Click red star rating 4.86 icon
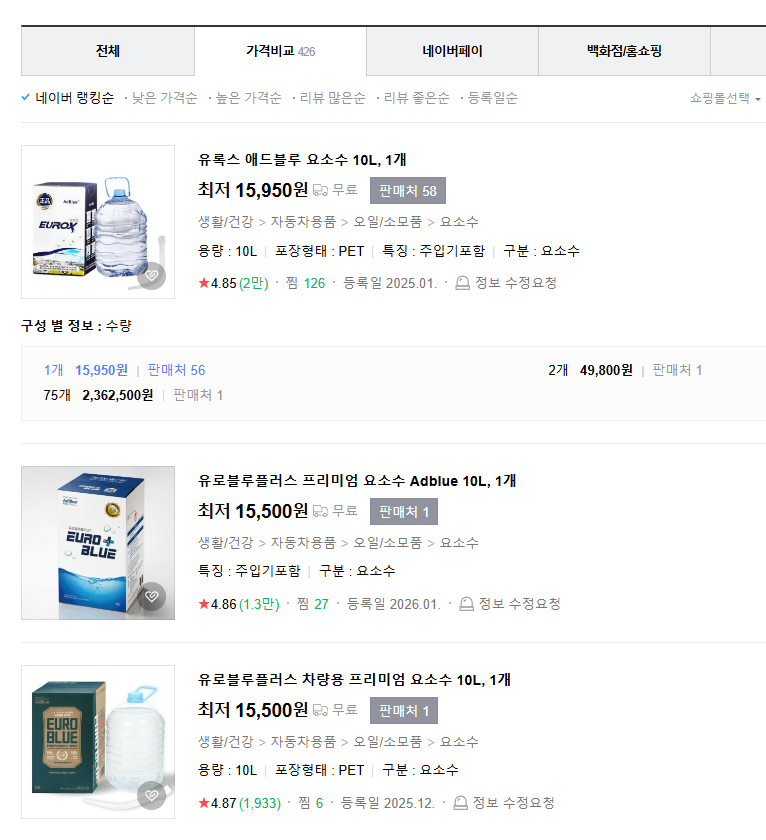 click(204, 604)
